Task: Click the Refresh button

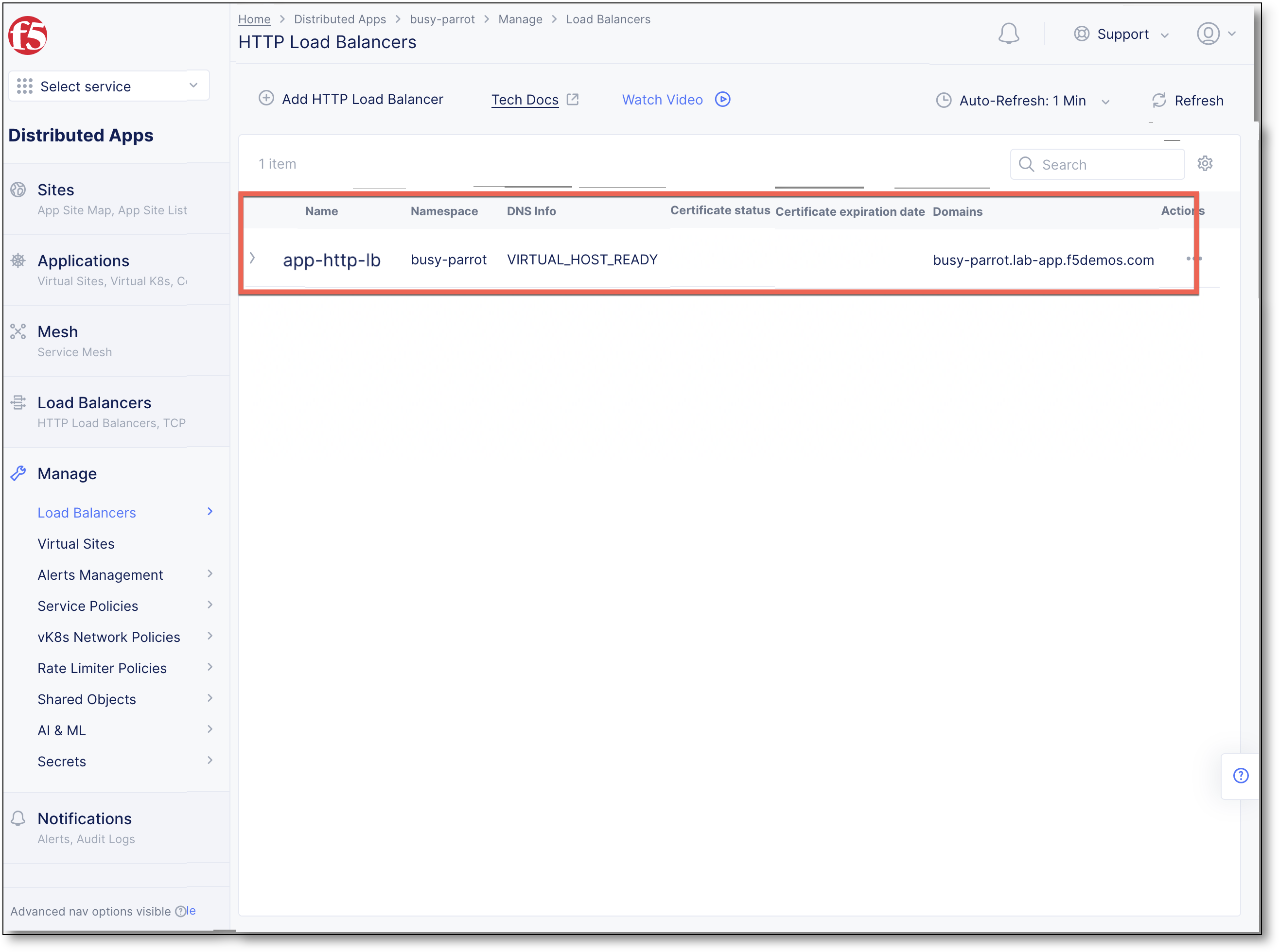Action: 1187,101
